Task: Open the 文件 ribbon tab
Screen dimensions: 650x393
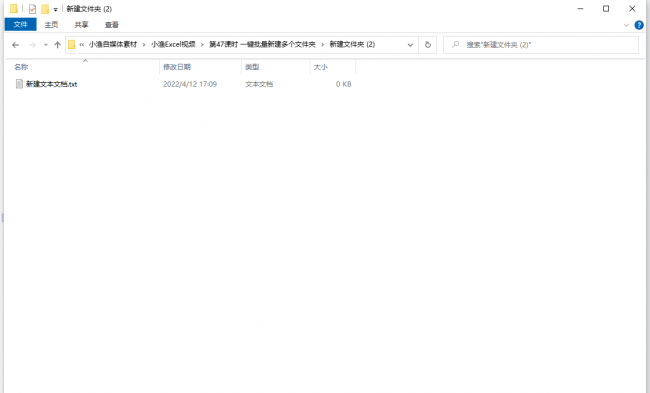Action: (20, 24)
